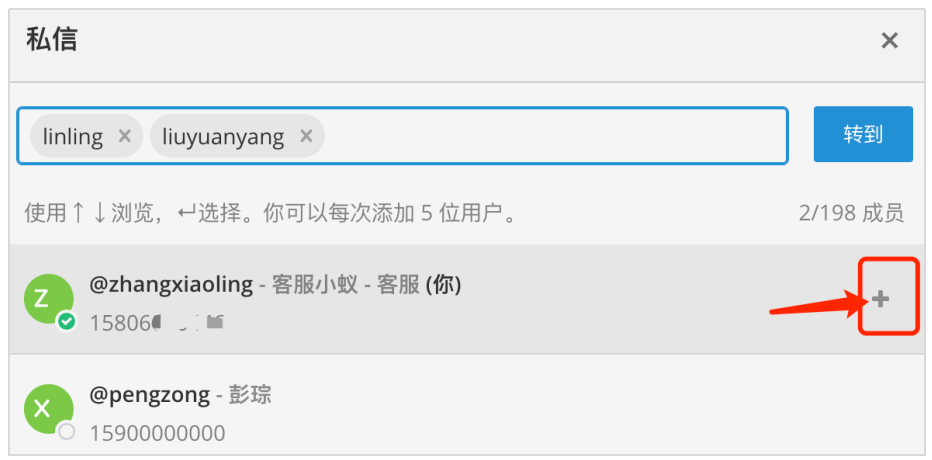The image size is (932, 460).
Task: Click the @zhangxiaoling username text
Action: coord(171,285)
